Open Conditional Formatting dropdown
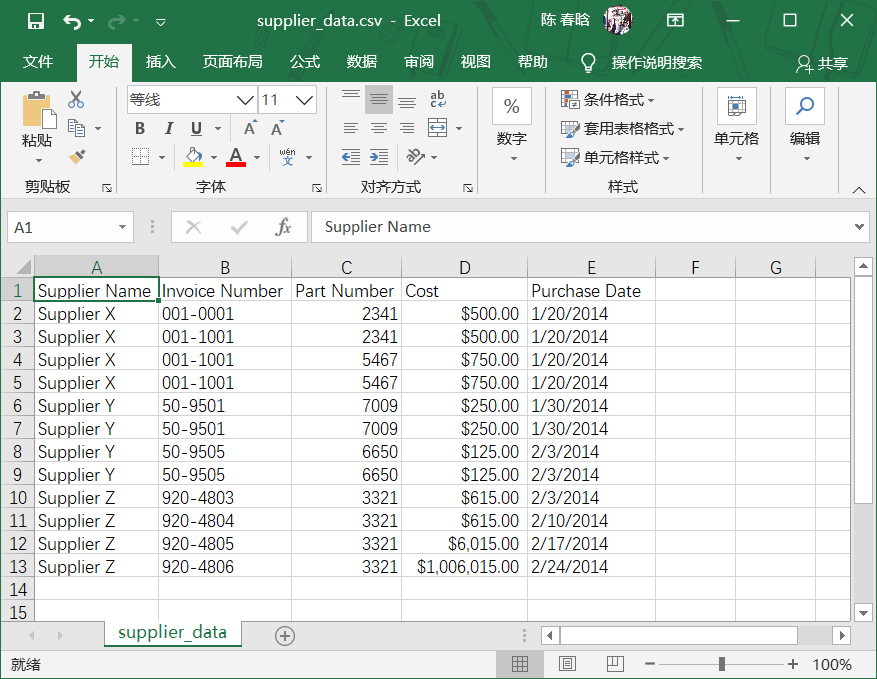Image resolution: width=877 pixels, height=679 pixels. click(608, 100)
